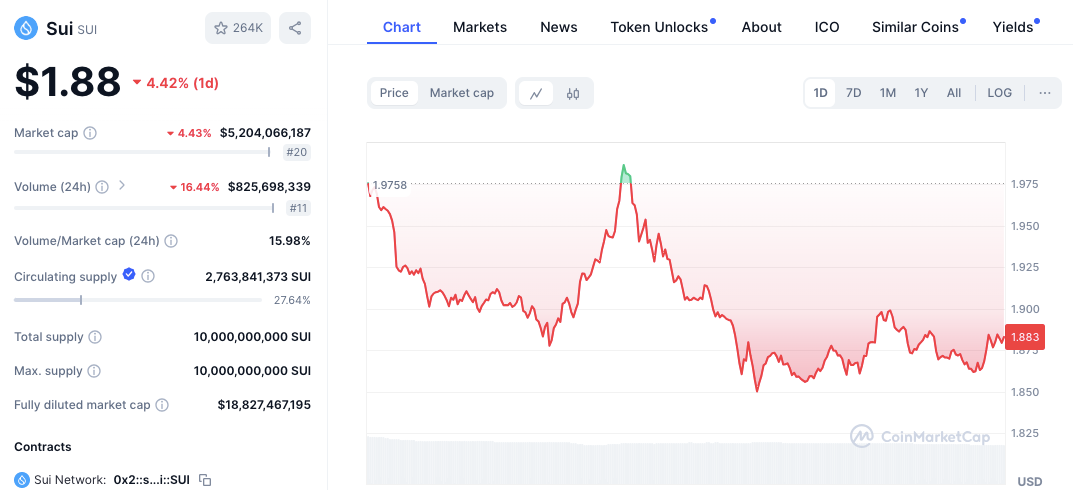Set chart range to 7D
Viewport: 1073px width, 490px height.
click(x=853, y=93)
